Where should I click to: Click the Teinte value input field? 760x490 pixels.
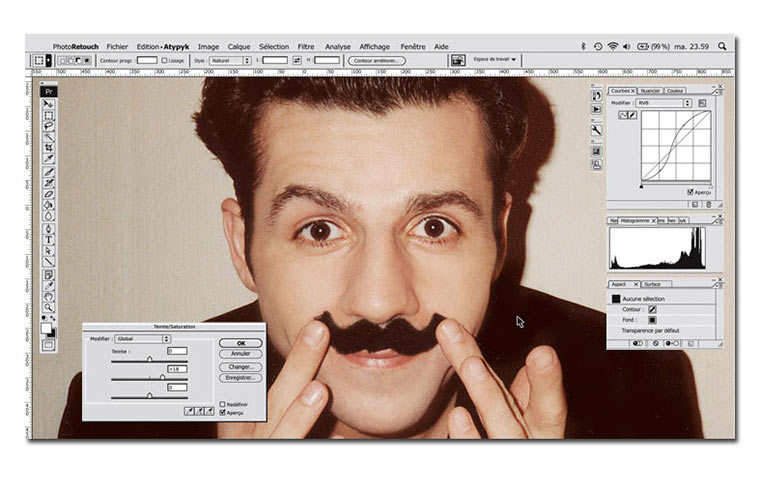[177, 351]
